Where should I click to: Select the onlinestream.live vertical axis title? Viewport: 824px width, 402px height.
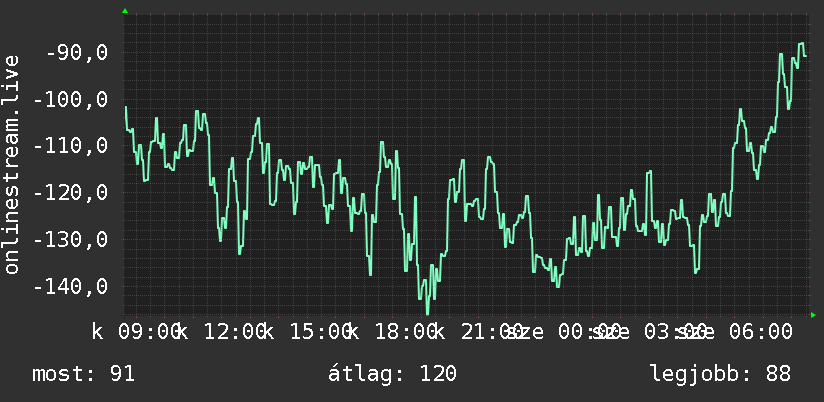tap(11, 164)
